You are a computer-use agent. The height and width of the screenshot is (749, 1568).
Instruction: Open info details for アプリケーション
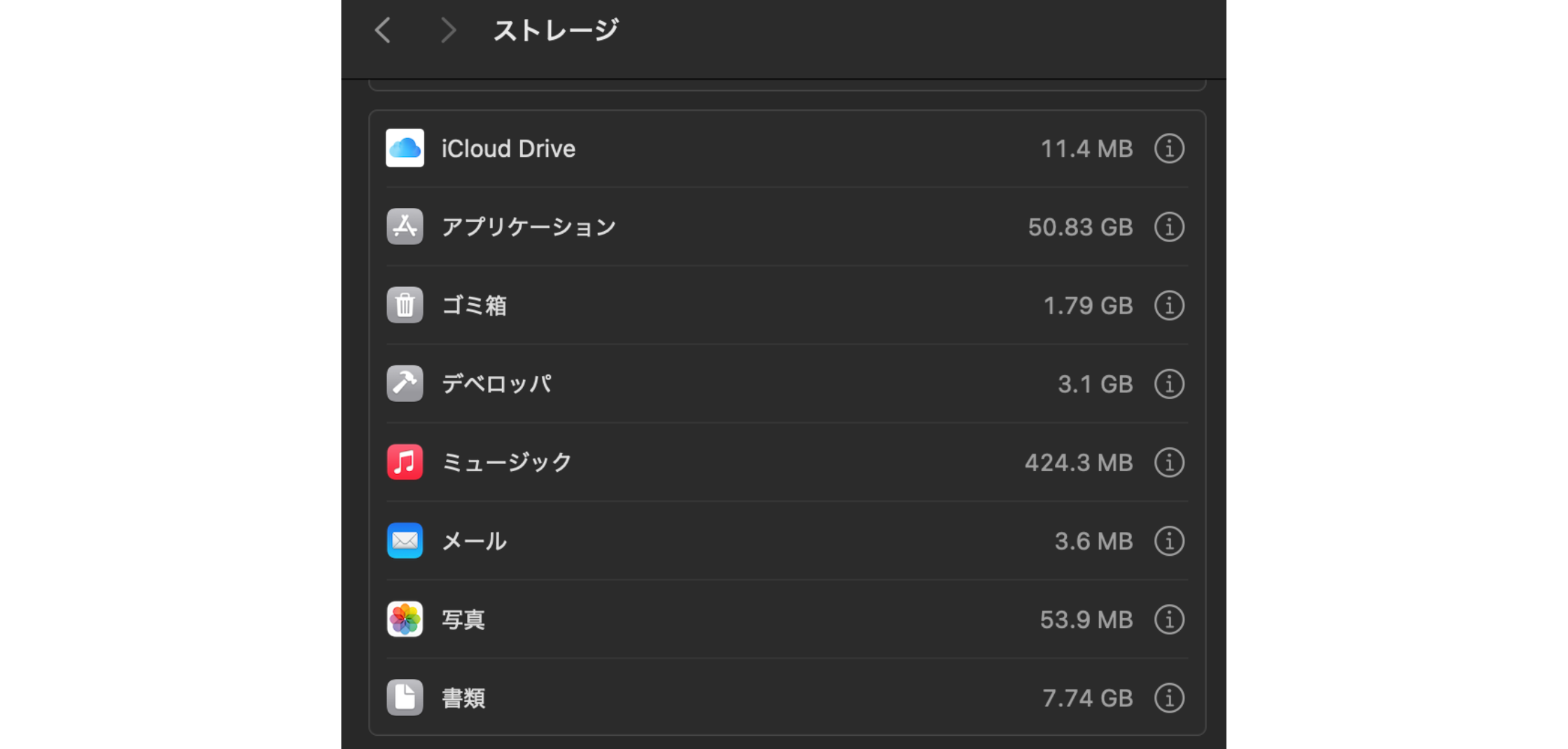pyautogui.click(x=1169, y=226)
